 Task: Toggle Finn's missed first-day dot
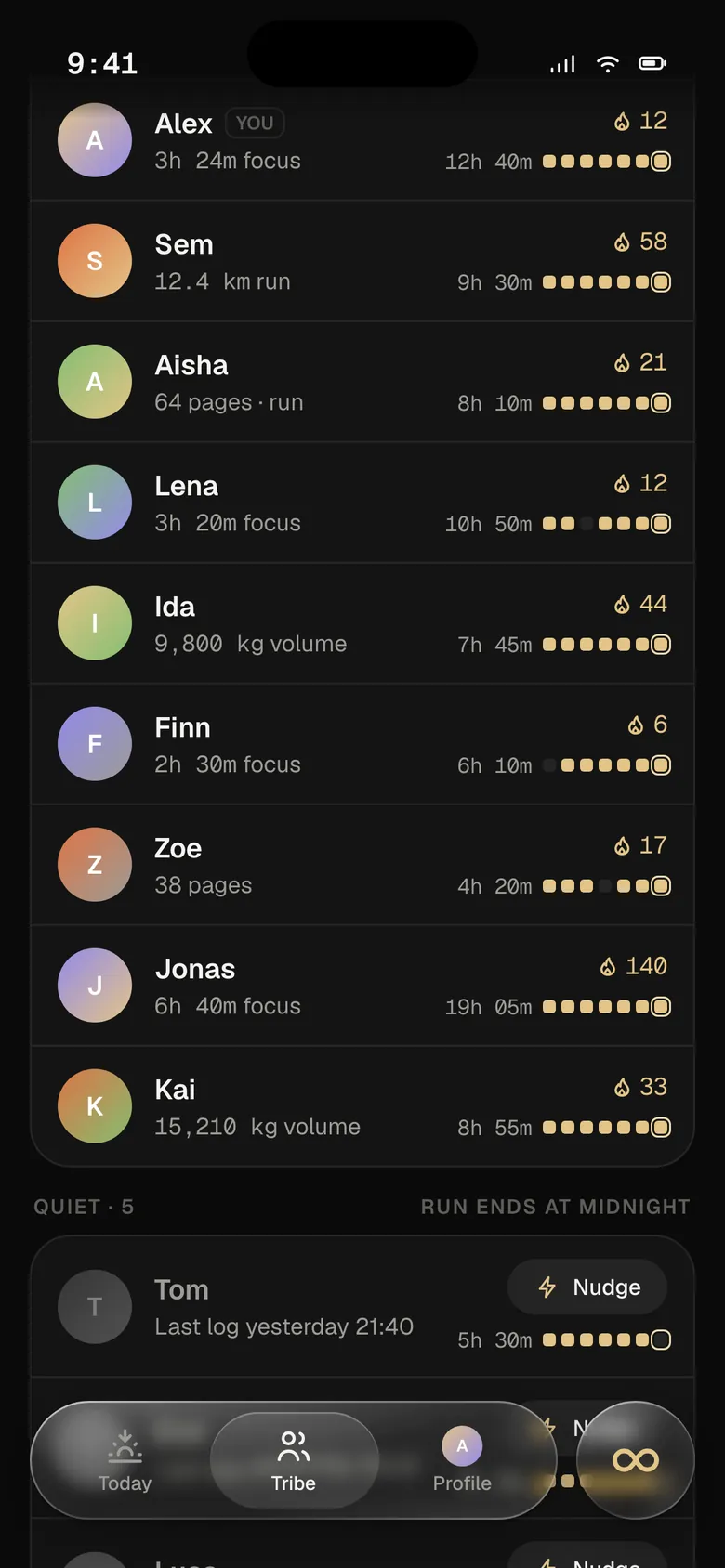pos(549,765)
